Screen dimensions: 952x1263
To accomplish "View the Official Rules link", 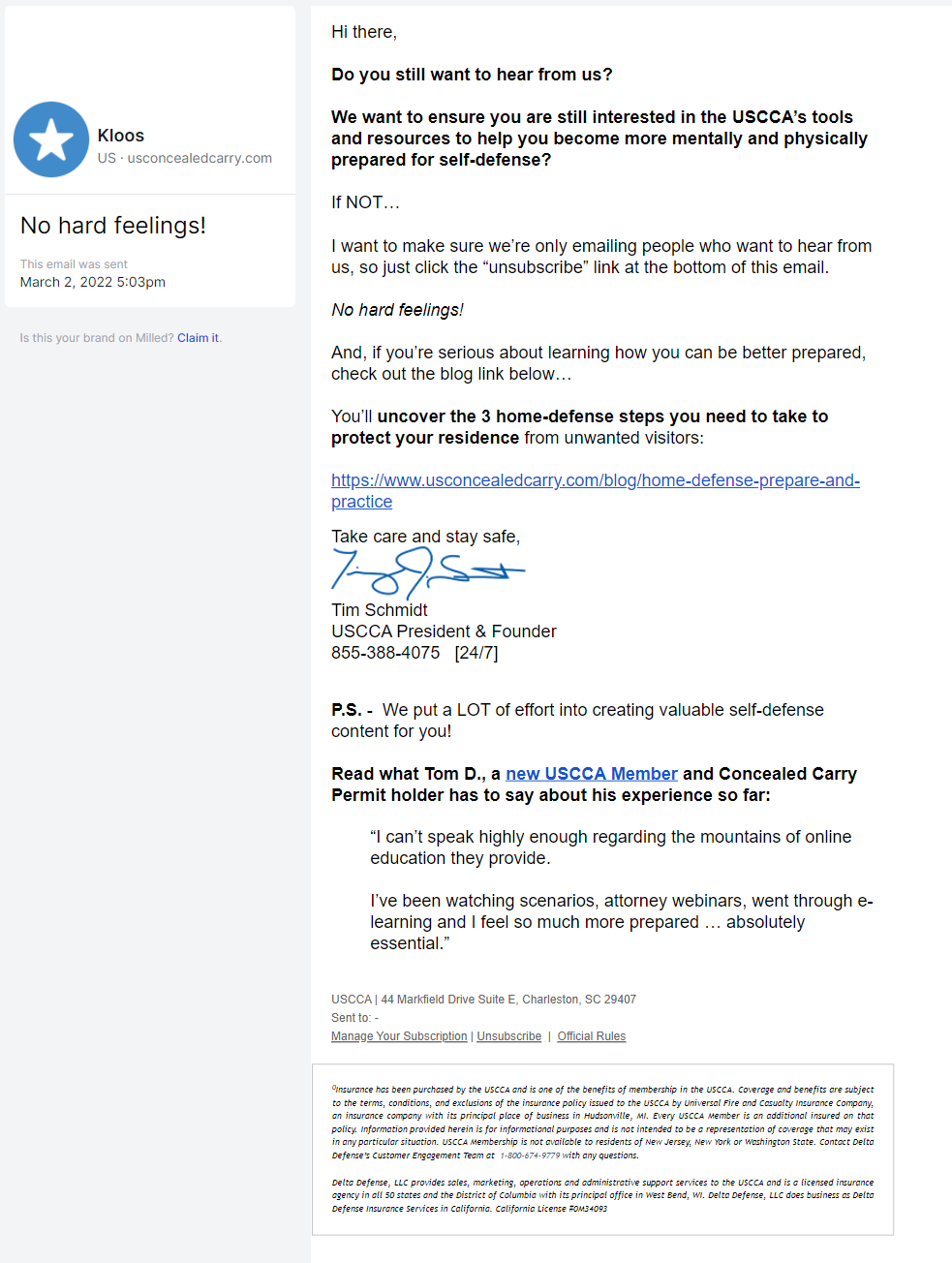I will click(591, 1035).
